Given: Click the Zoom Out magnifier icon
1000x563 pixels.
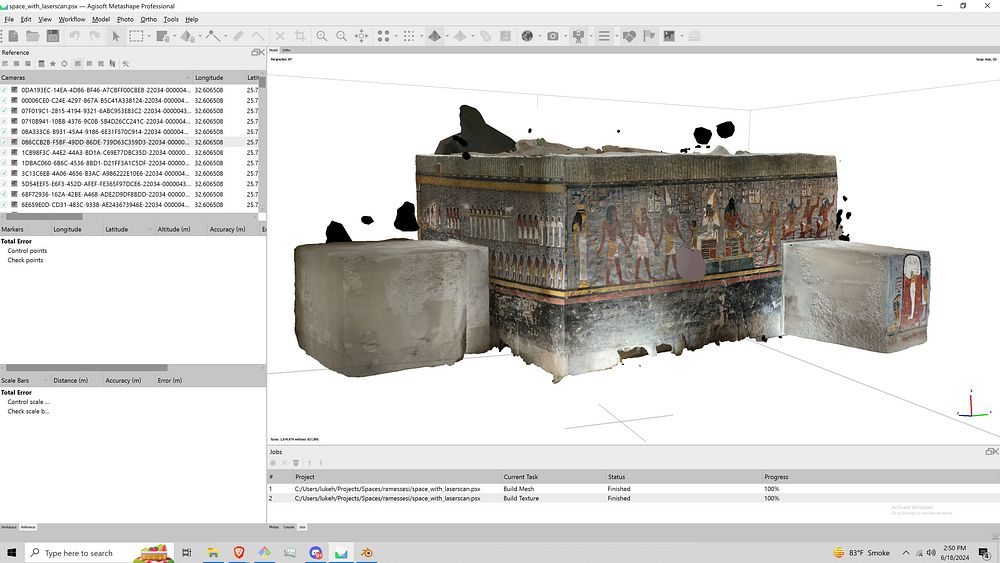Looking at the screenshot, I should click(x=342, y=36).
